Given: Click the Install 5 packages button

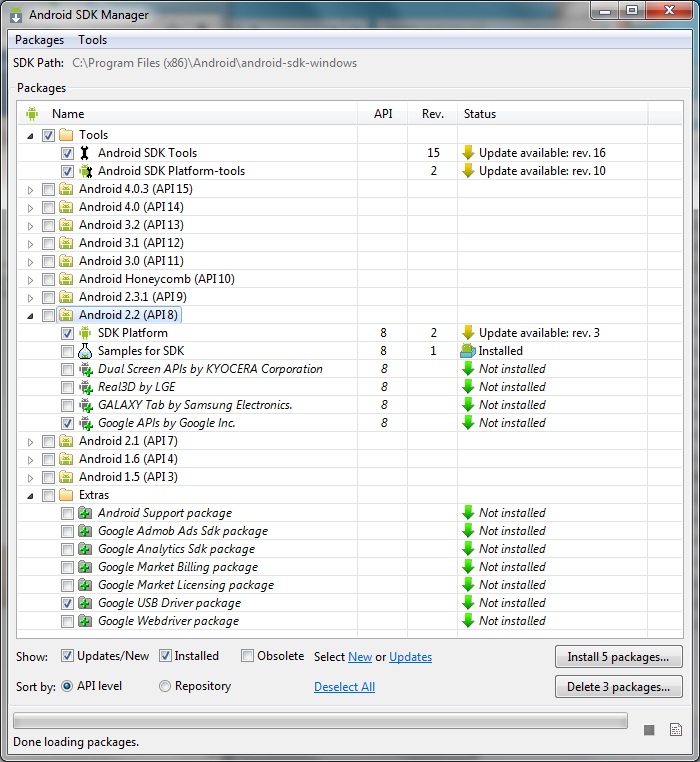Looking at the screenshot, I should (618, 657).
